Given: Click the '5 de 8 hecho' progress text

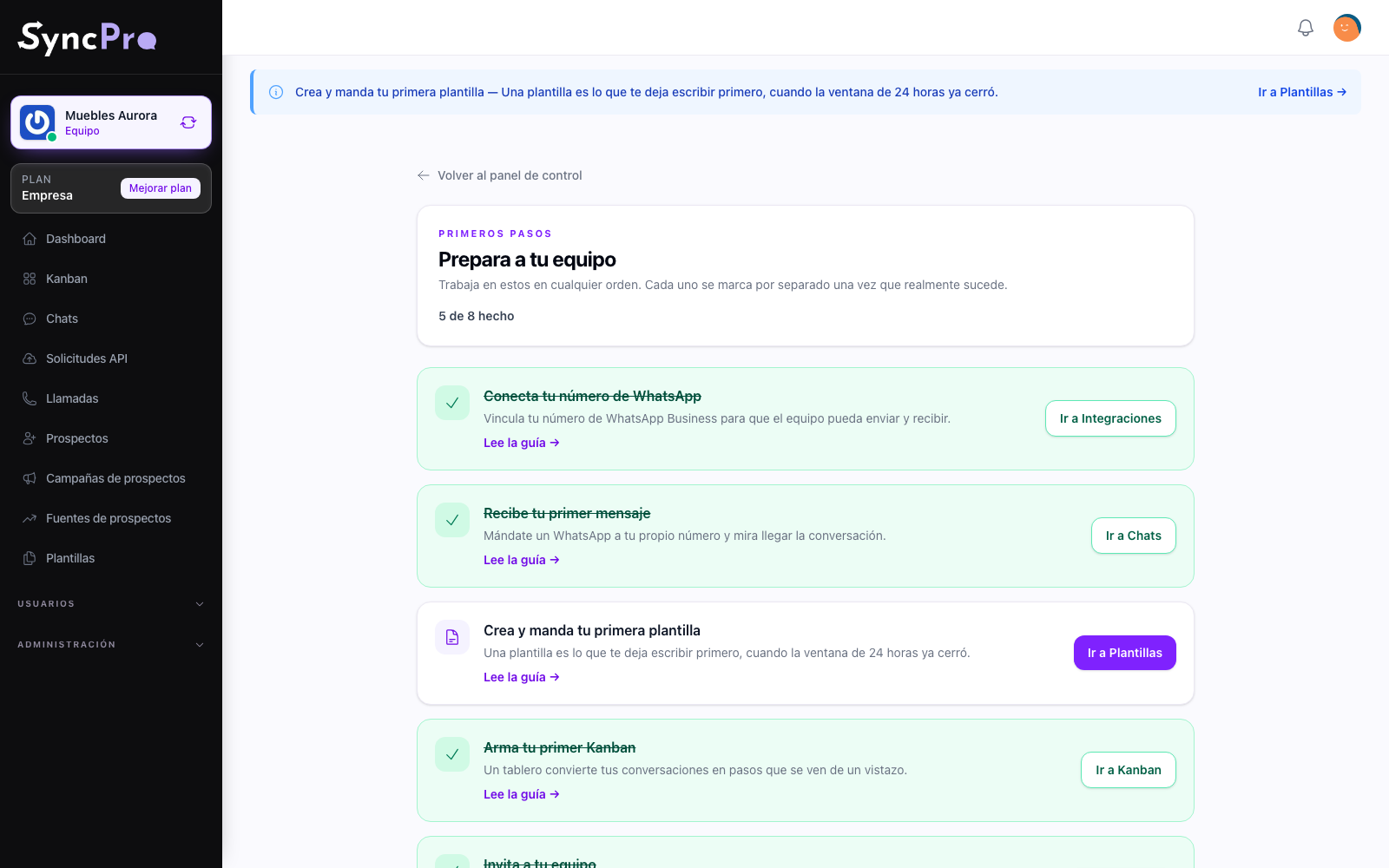Looking at the screenshot, I should [x=477, y=316].
